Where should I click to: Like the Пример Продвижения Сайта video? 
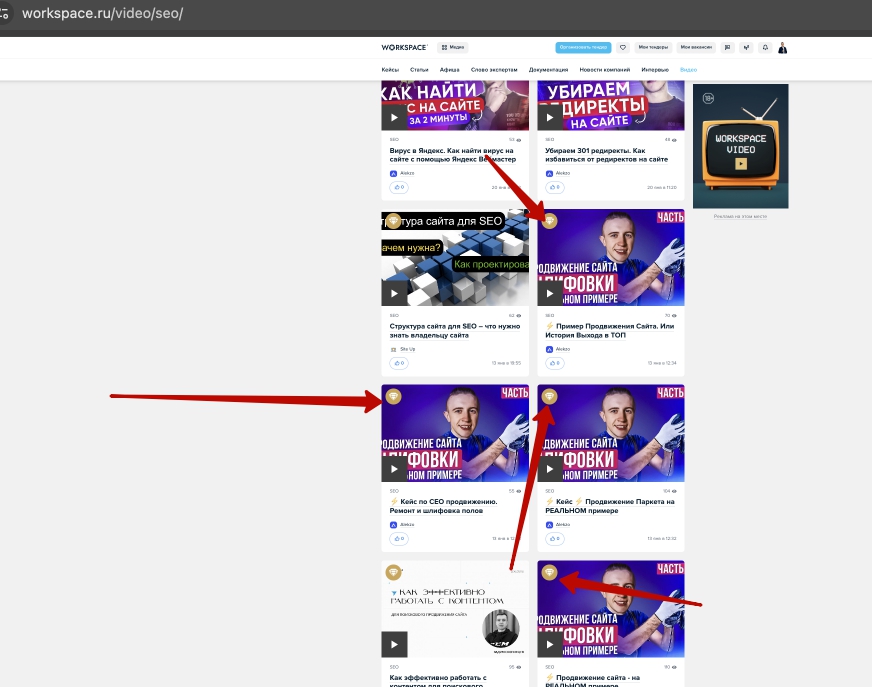555,363
